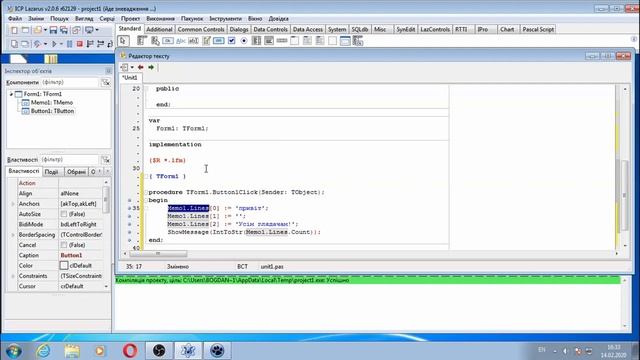Click the editor horizontal scrollbar thumb
This screenshot has width=640, height=360.
(158, 254)
